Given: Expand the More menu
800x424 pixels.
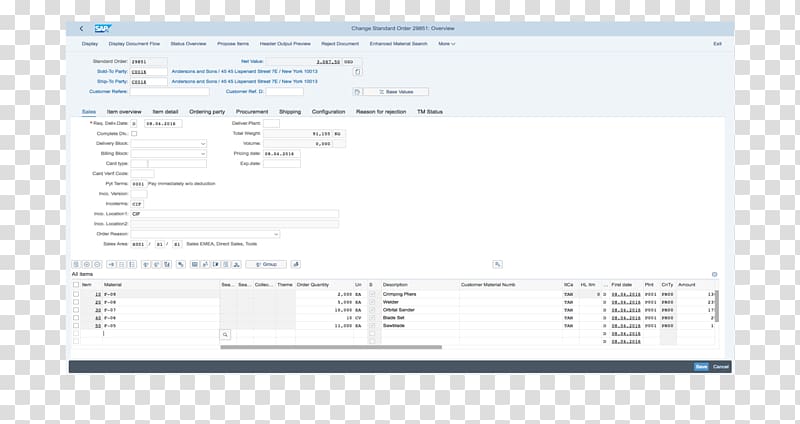Looking at the screenshot, I should (x=446, y=44).
